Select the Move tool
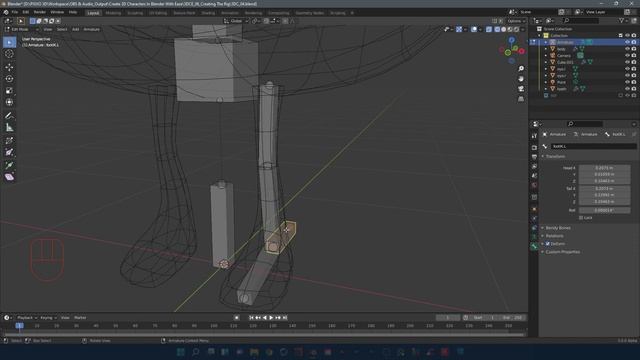The image size is (640, 360). click(x=9, y=67)
